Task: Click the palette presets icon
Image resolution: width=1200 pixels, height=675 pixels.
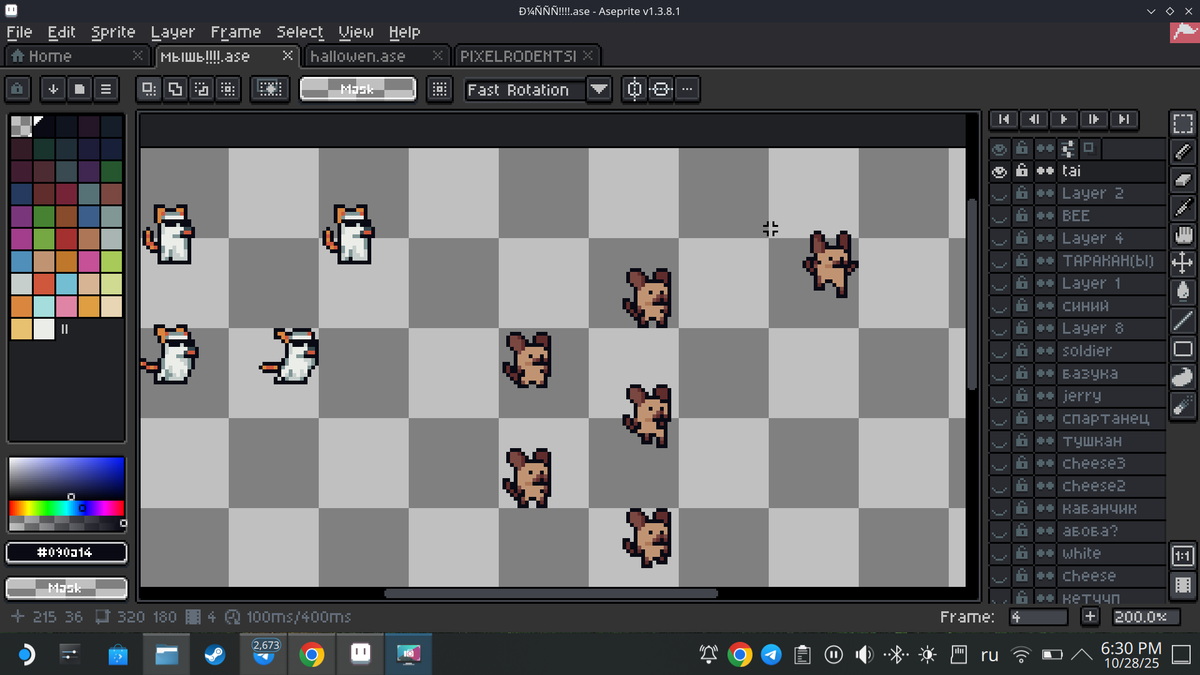Action: (x=79, y=89)
